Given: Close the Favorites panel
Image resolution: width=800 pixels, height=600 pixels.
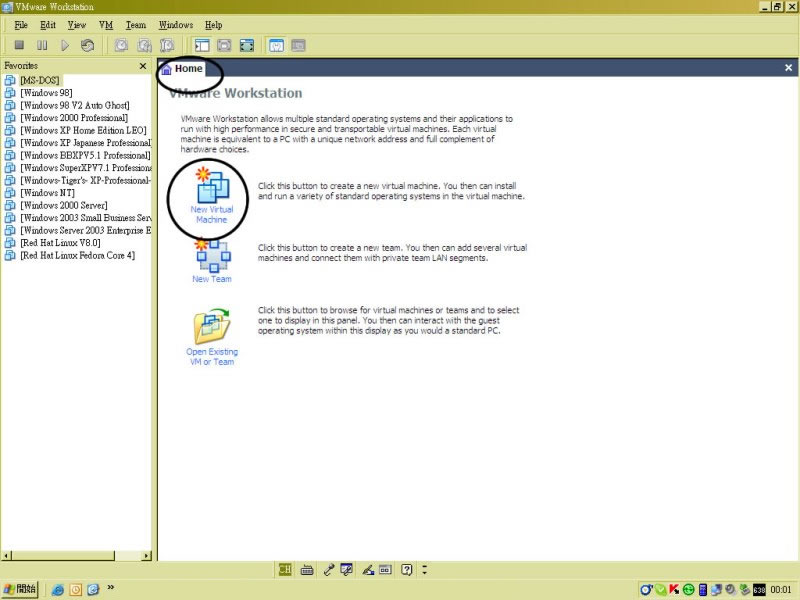Looking at the screenshot, I should [143, 66].
